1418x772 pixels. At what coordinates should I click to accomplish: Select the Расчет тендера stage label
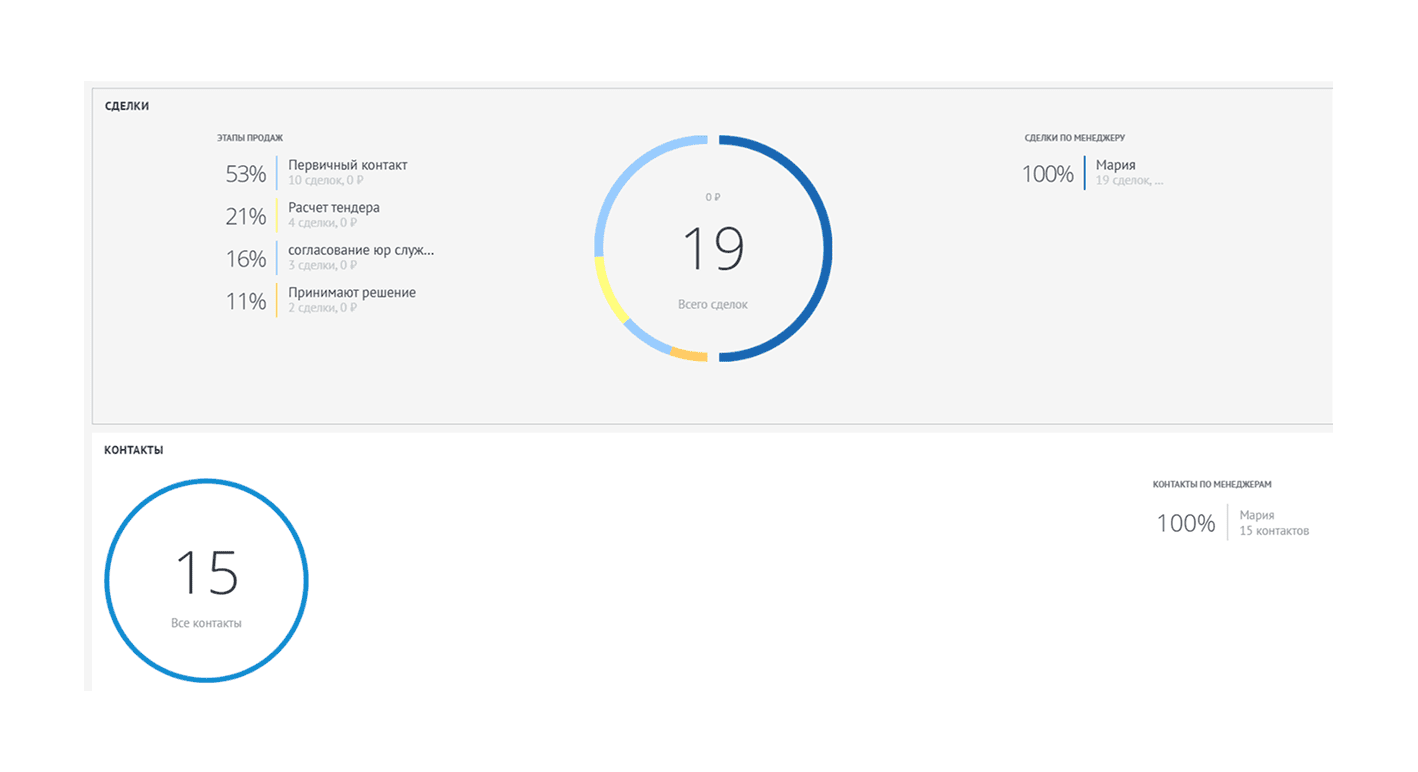point(333,208)
